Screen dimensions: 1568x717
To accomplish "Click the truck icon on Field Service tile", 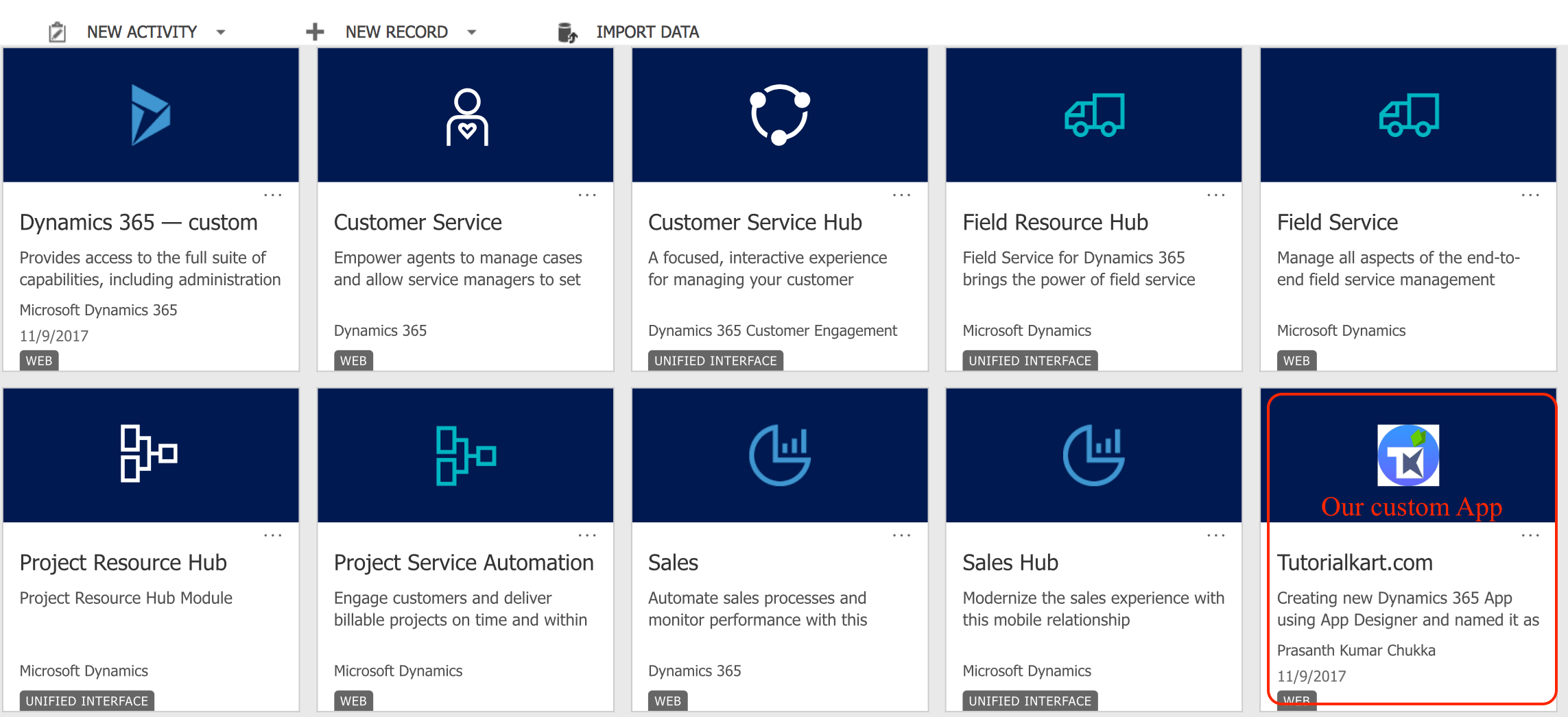I will 1407,114.
